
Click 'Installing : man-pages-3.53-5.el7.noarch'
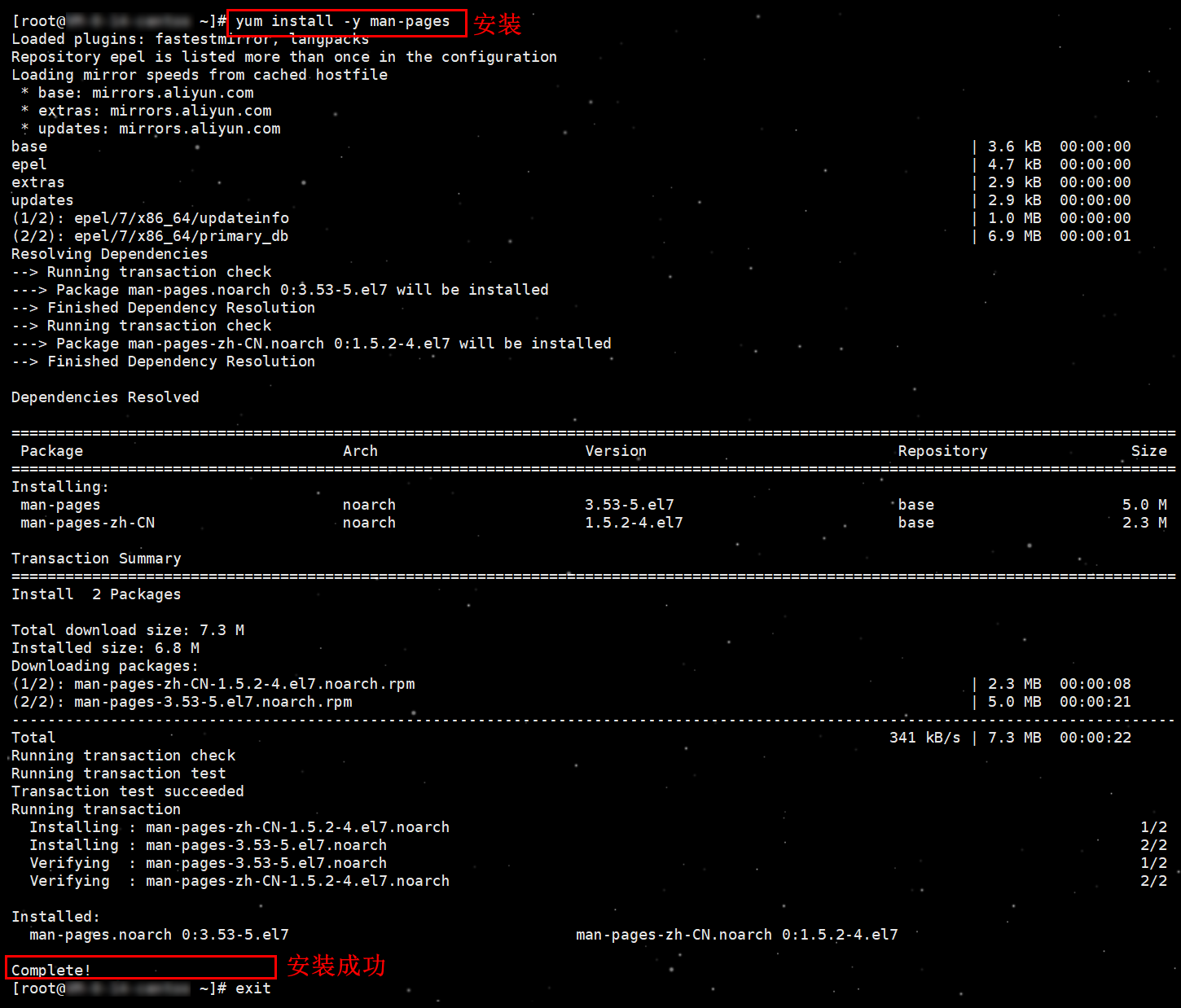coord(209,845)
